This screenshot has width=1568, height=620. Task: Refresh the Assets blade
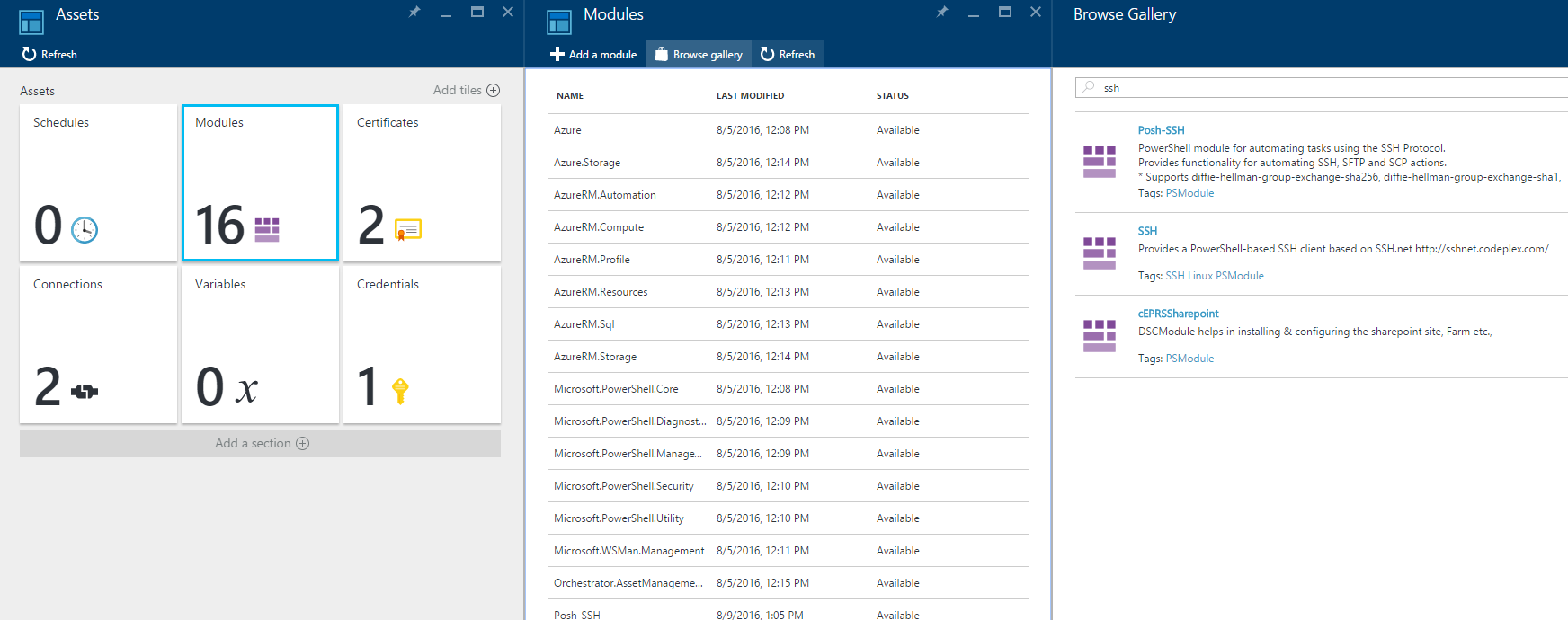[50, 54]
